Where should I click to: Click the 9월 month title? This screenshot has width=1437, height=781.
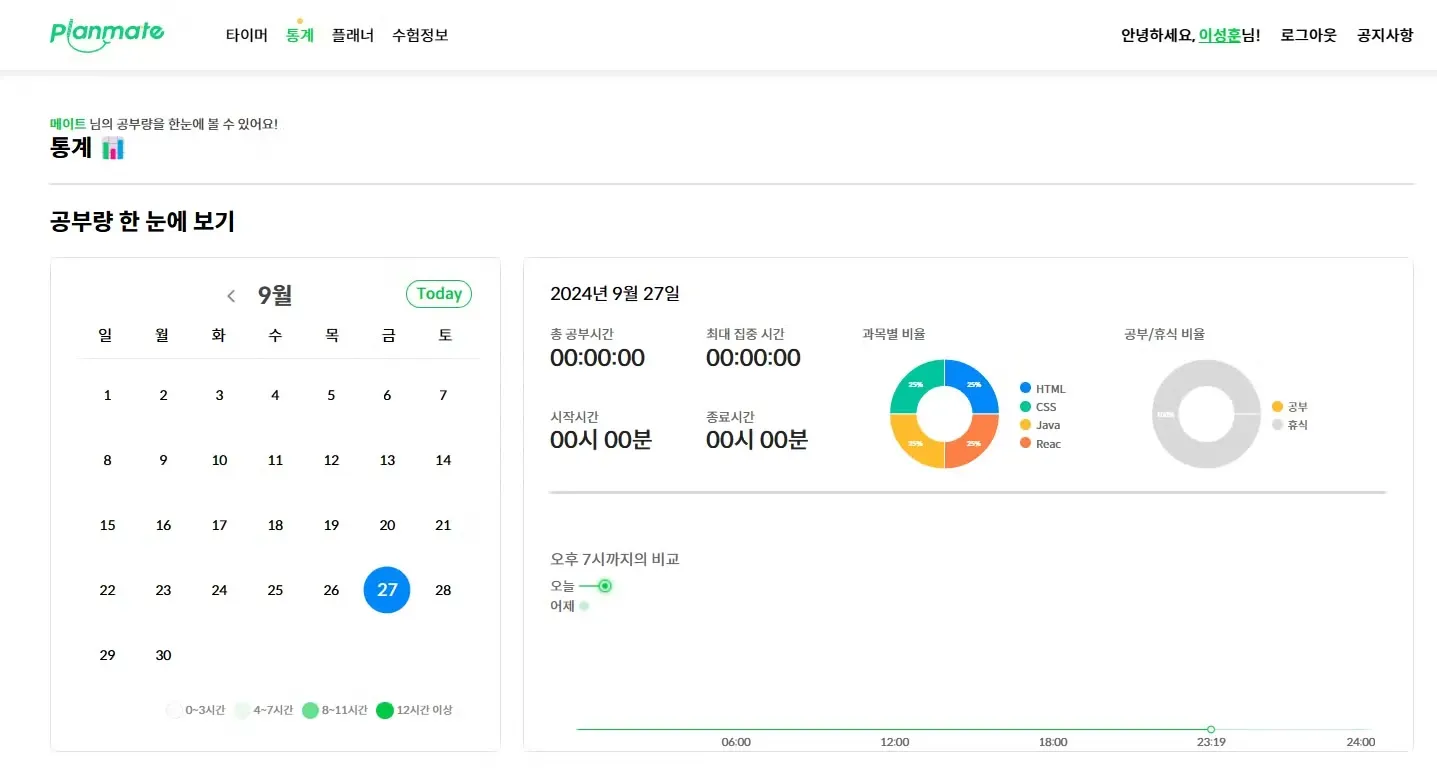coord(275,295)
